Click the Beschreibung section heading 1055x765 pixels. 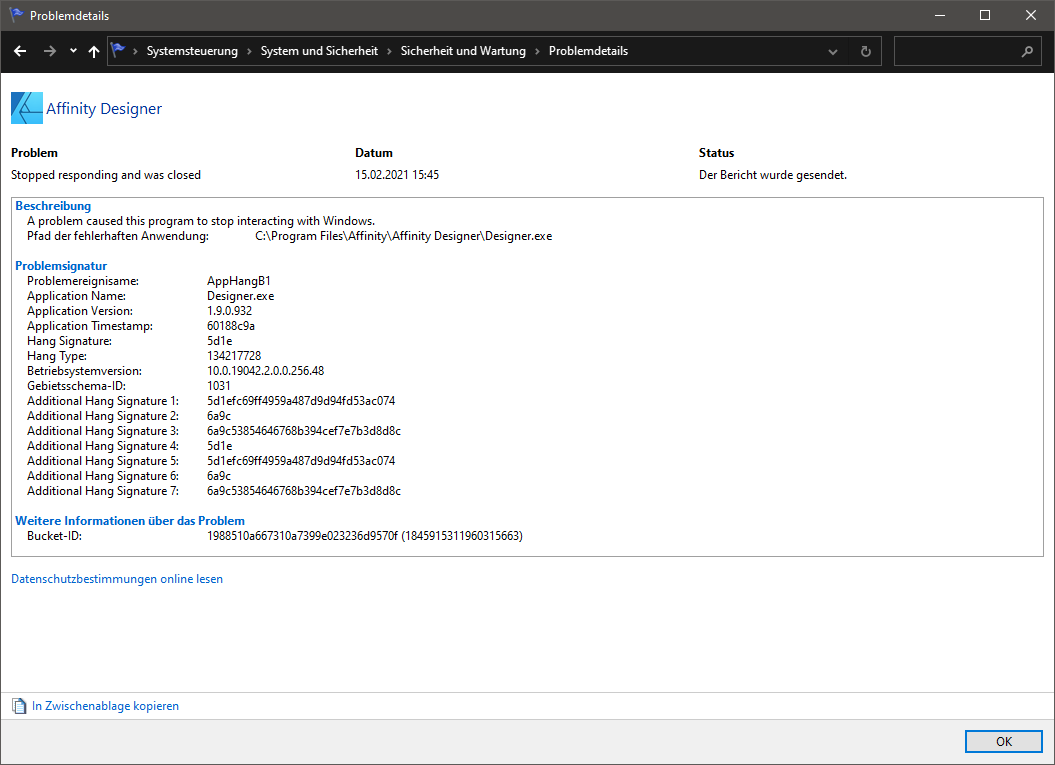[x=53, y=206]
